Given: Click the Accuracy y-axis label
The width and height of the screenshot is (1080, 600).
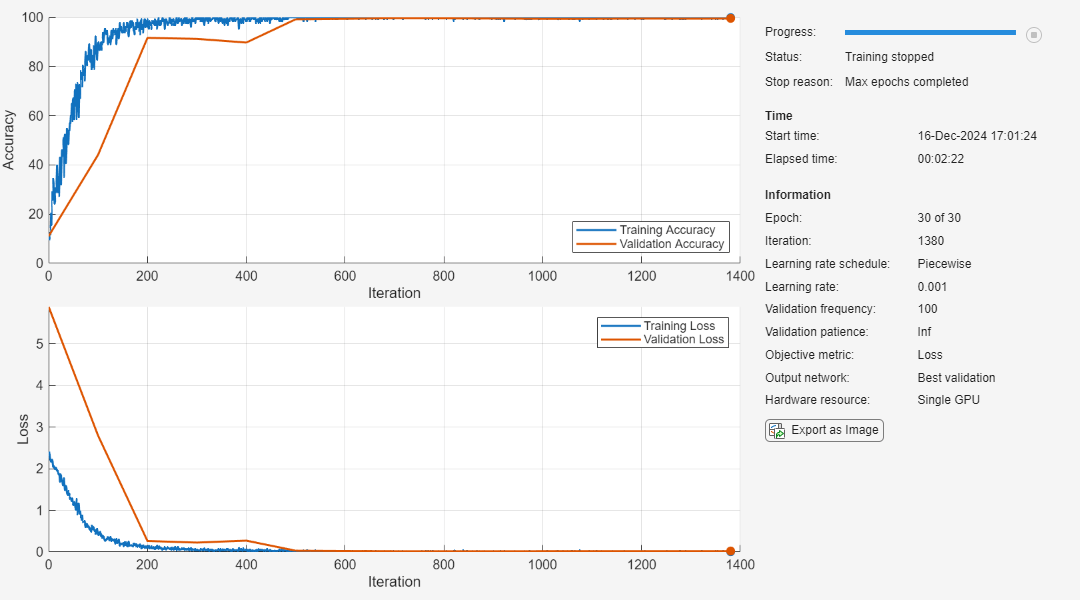Looking at the screenshot, I should pyautogui.click(x=9, y=139).
